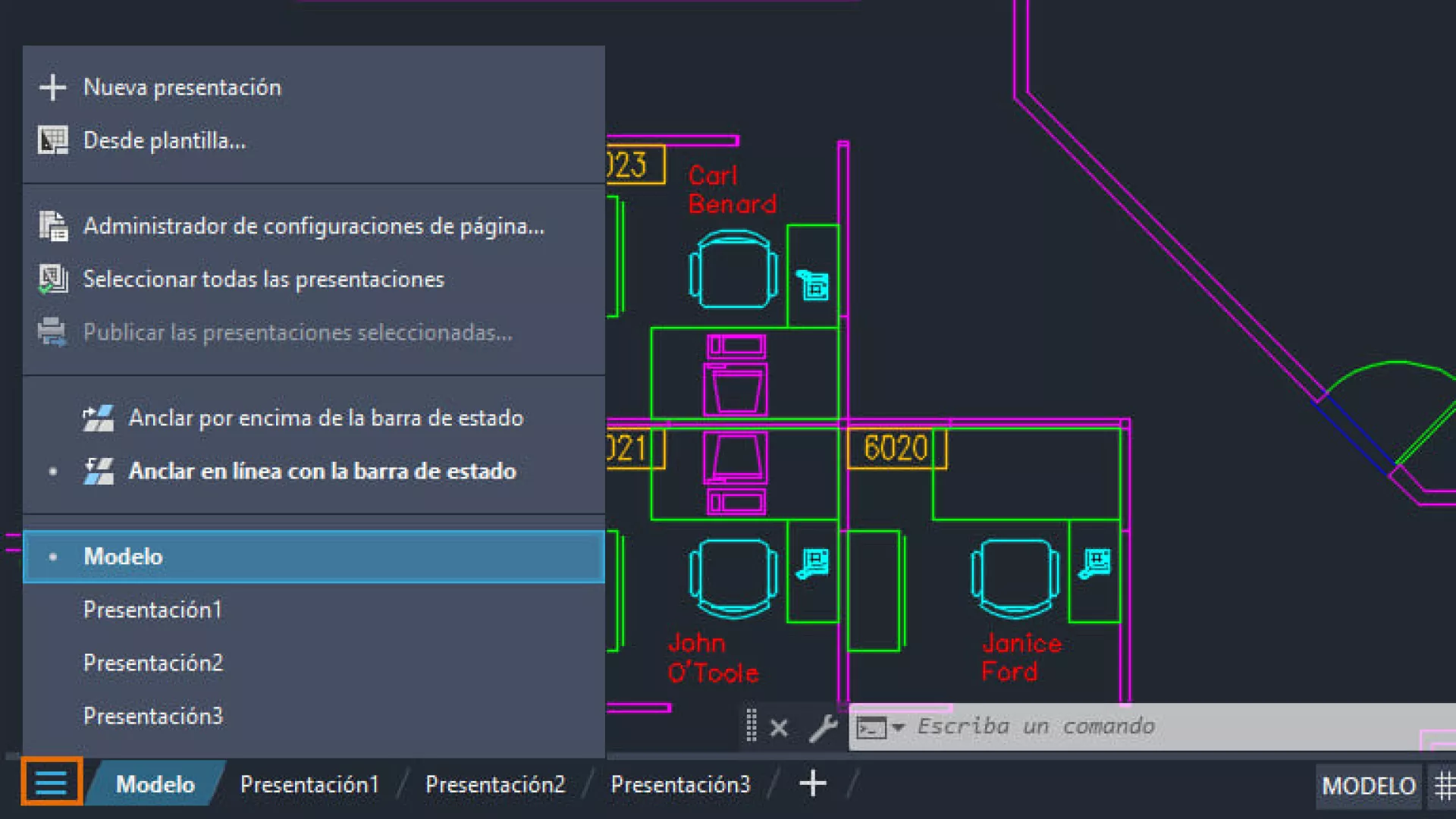Close the command line with X icon

[779, 728]
